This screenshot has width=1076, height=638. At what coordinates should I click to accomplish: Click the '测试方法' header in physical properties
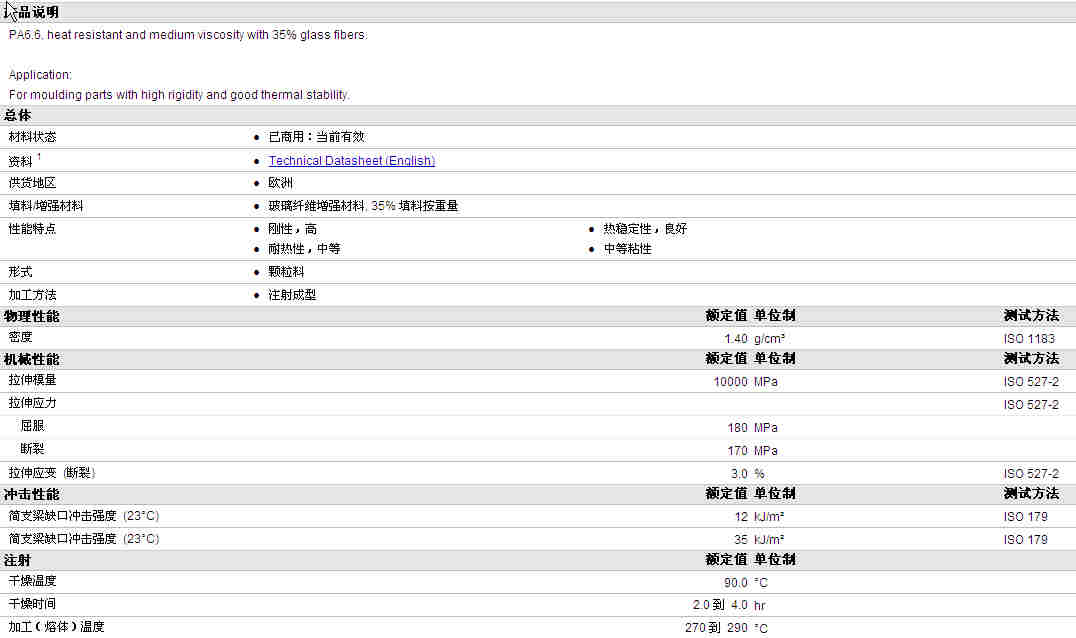click(1031, 316)
